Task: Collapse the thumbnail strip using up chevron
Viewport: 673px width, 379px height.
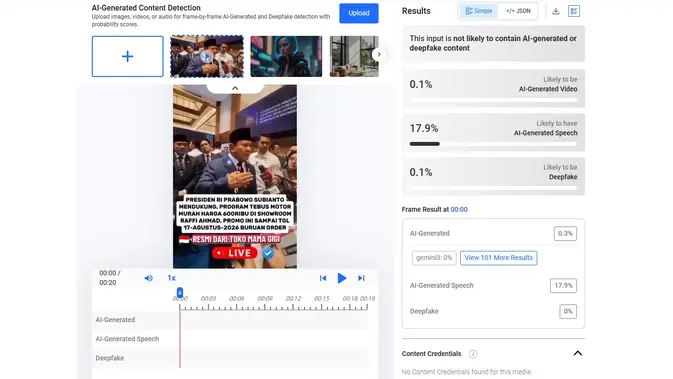Action: pyautogui.click(x=235, y=88)
